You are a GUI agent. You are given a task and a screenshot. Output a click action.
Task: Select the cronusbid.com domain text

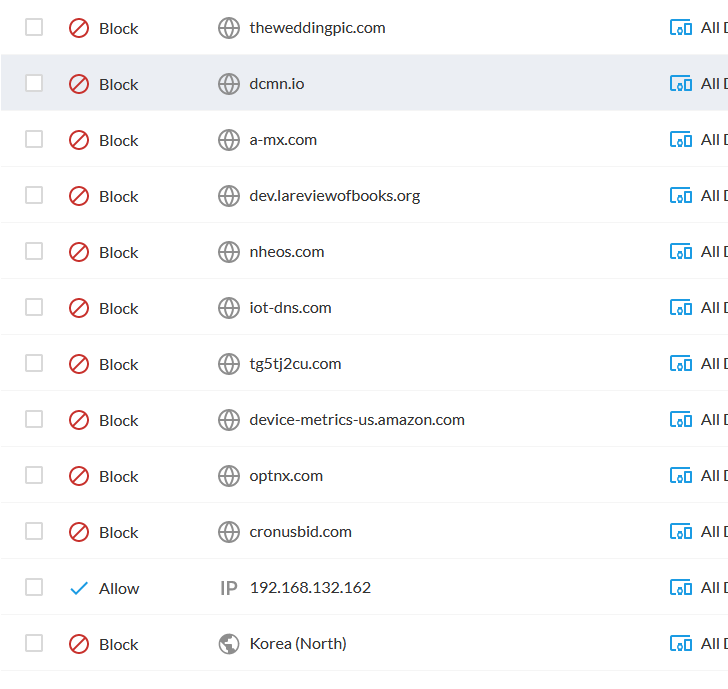coord(300,532)
